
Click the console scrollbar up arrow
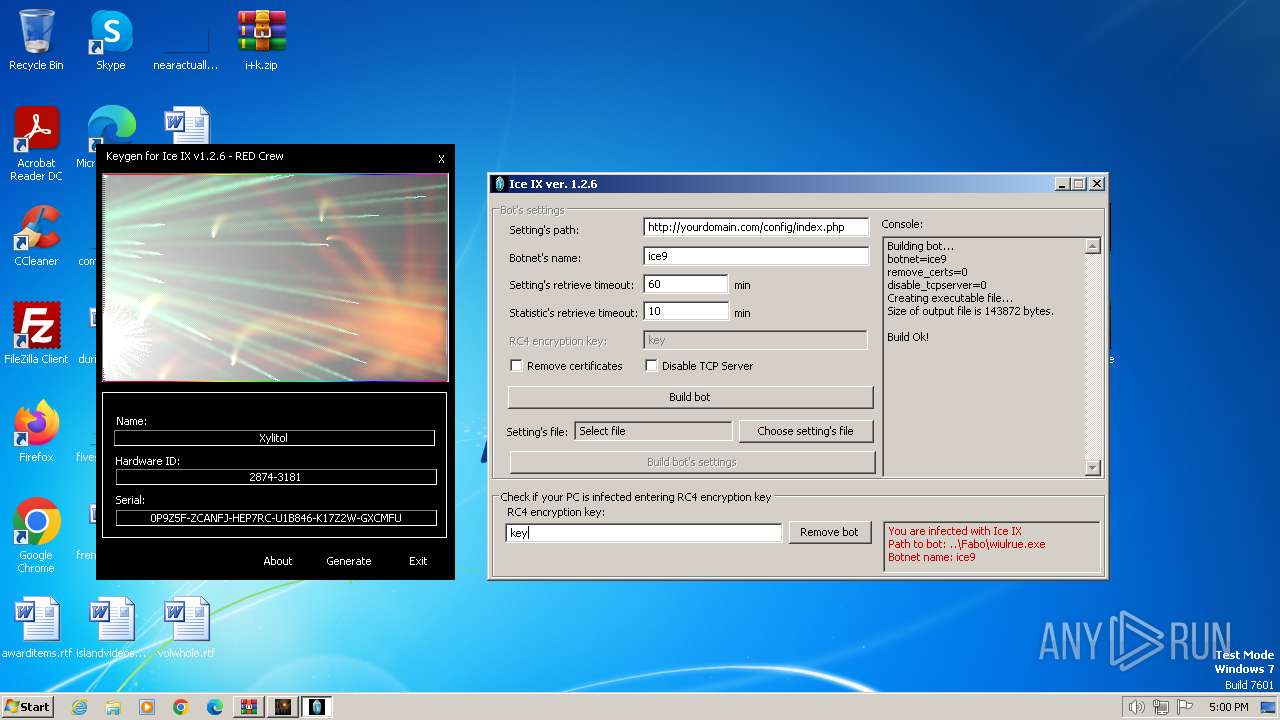pyautogui.click(x=1092, y=246)
